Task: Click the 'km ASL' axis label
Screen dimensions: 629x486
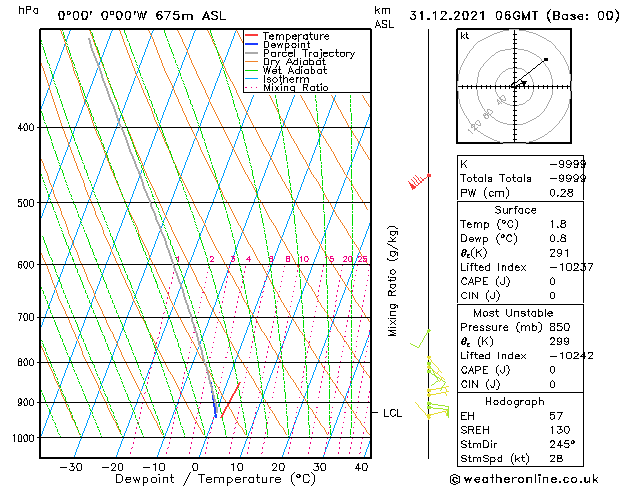Action: point(384,17)
